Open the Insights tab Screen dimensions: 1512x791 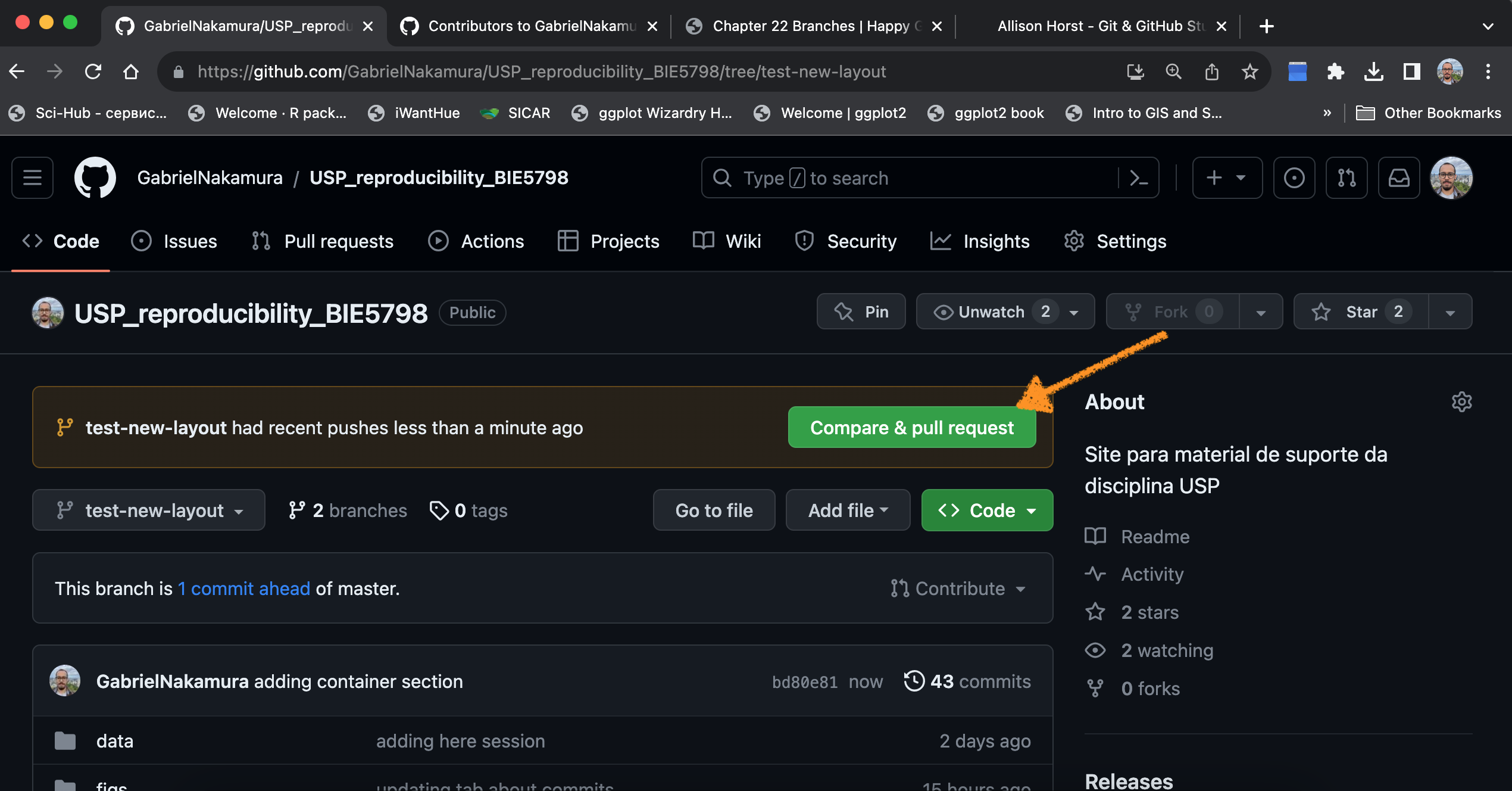point(980,241)
